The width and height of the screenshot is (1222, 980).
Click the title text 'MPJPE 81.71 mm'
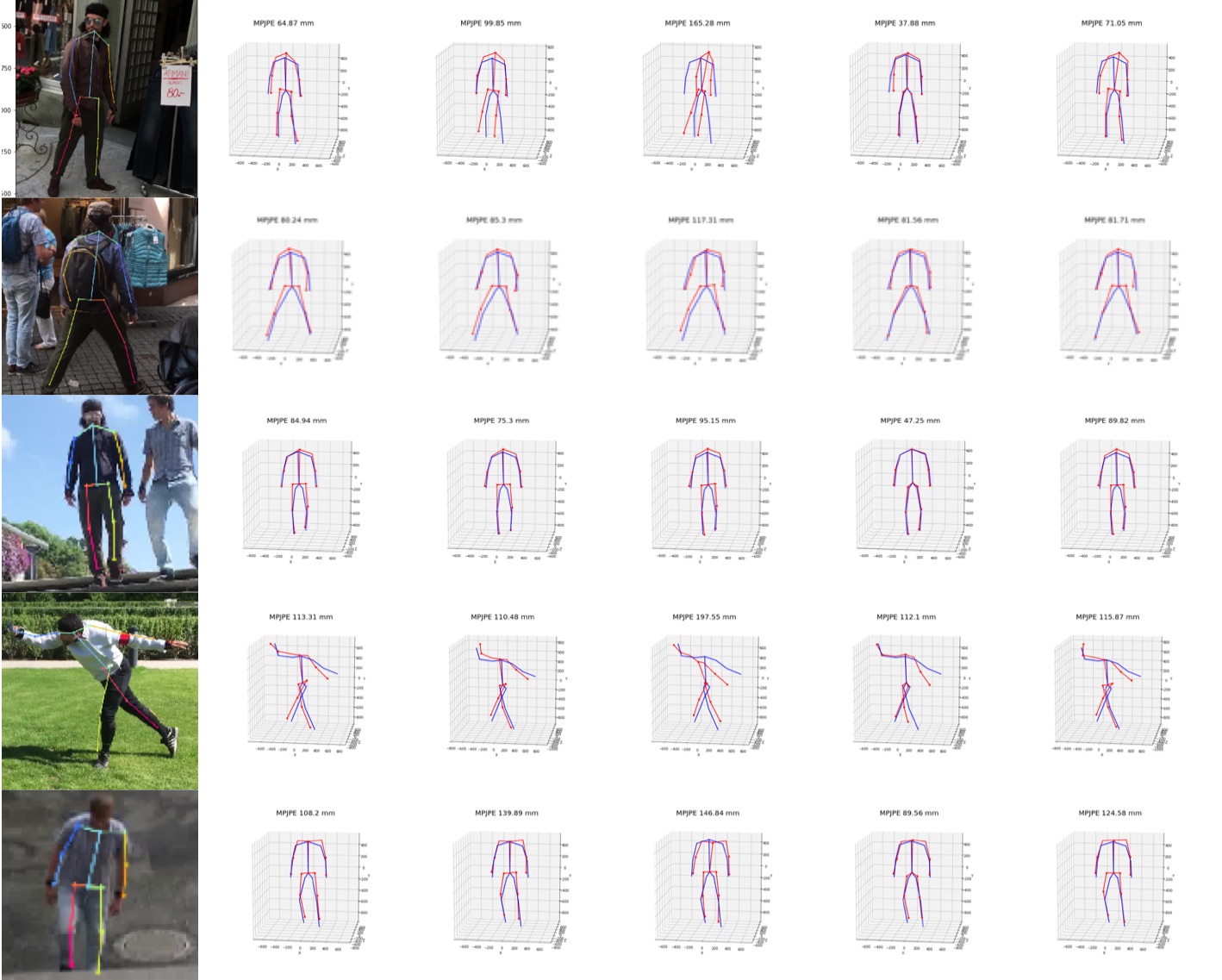click(x=1114, y=220)
